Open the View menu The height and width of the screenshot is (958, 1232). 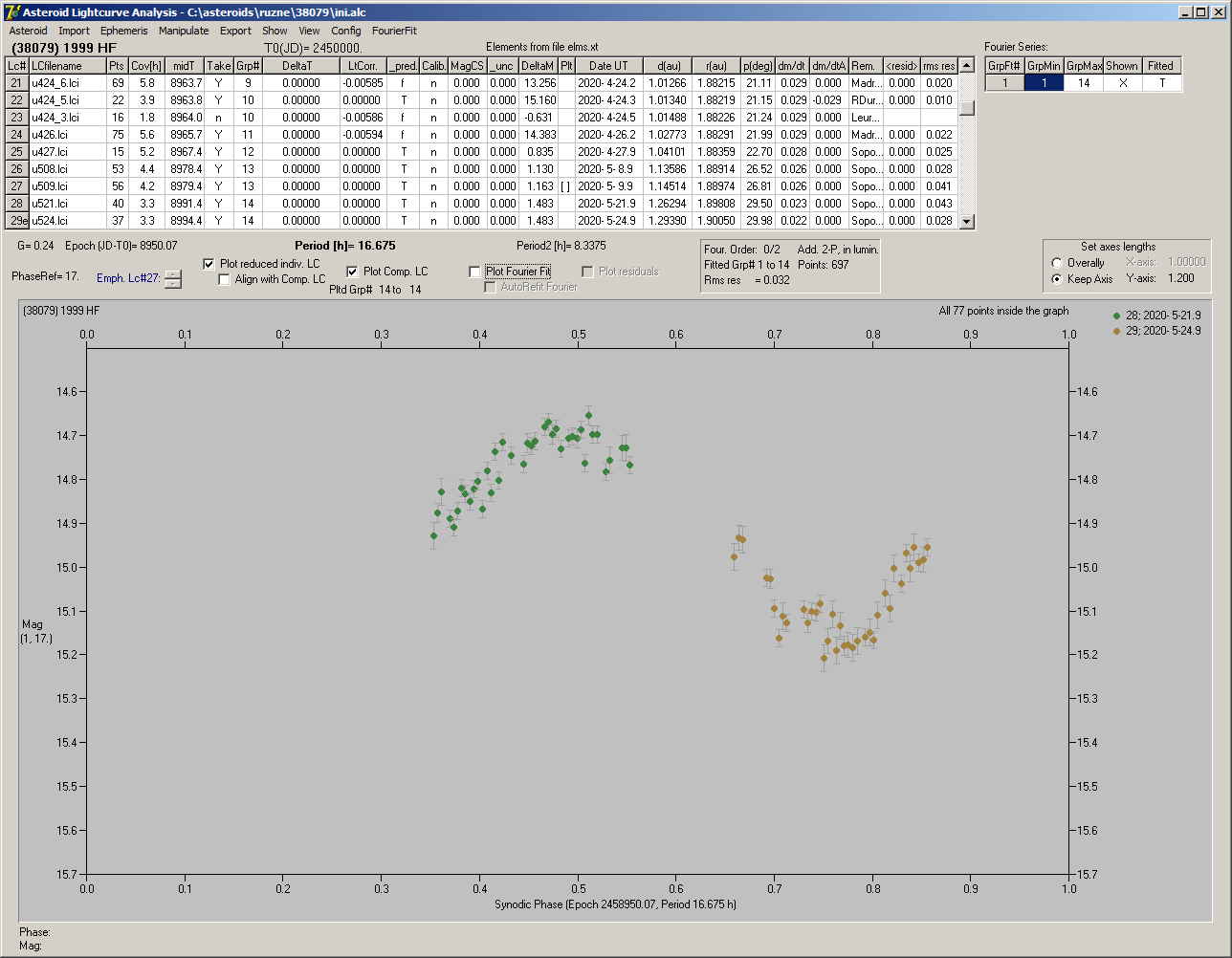(309, 31)
